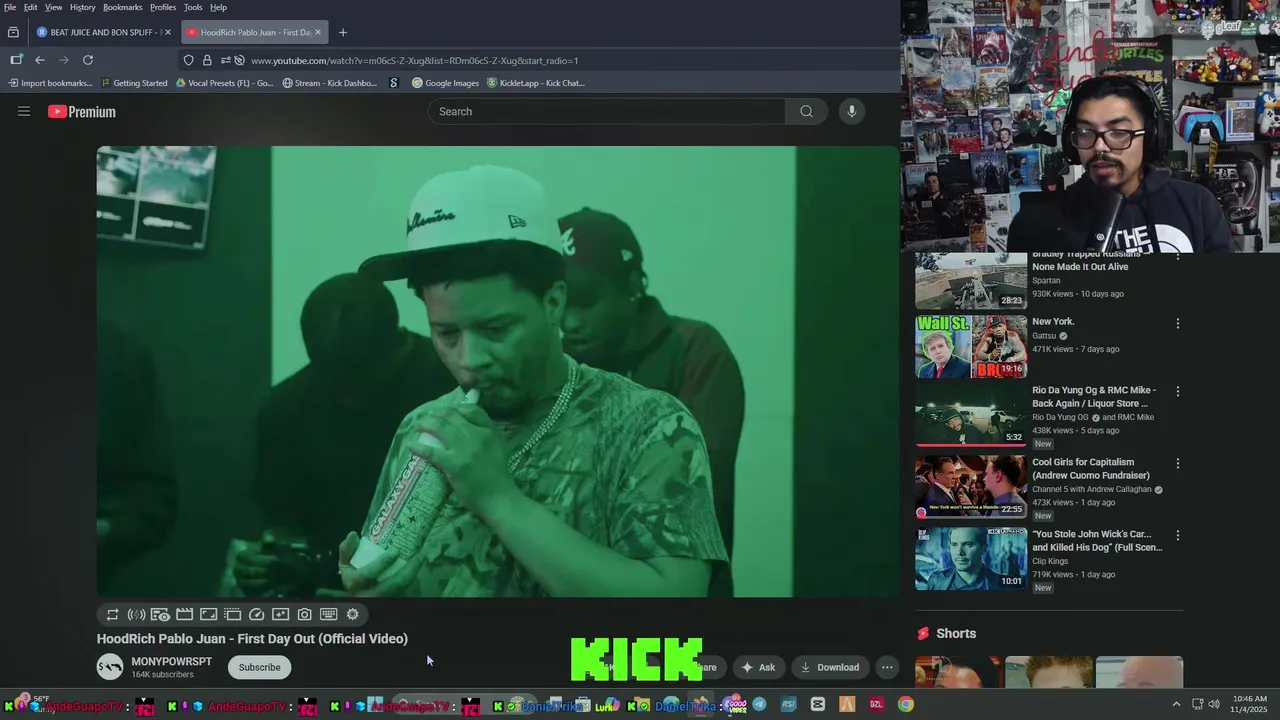Open Kicklet.app bookmark
The image size is (1280, 720).
click(x=536, y=83)
